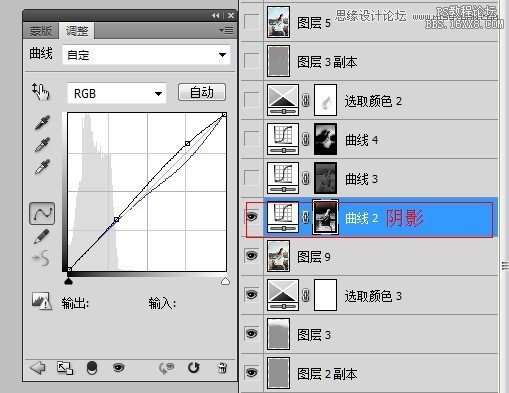509x393 pixels.
Task: Click the 选取颜色 2 layer name
Action: point(373,101)
